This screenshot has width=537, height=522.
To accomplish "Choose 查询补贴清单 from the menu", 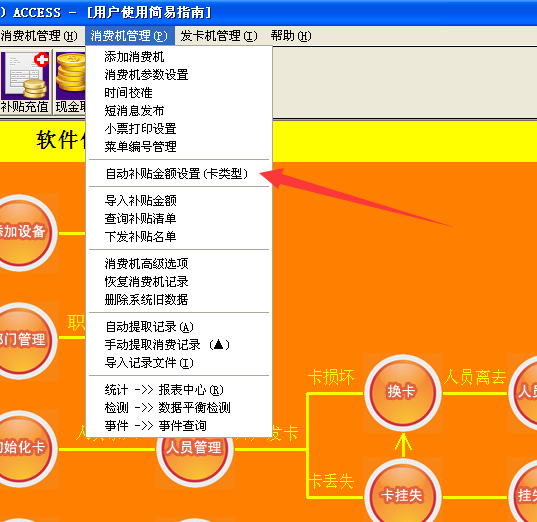I will [179, 219].
